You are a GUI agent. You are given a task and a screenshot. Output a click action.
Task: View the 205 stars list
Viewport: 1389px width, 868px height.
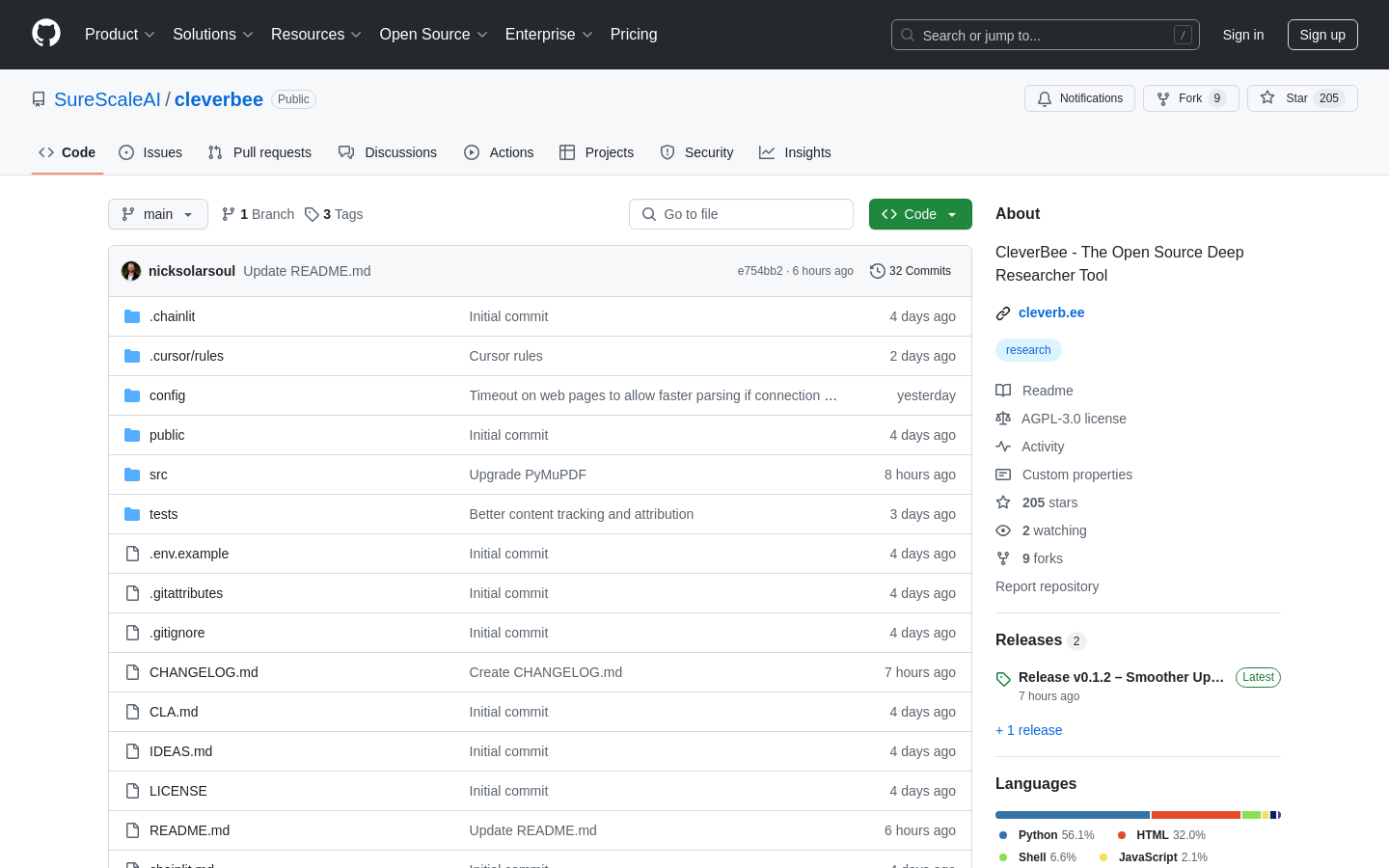[1037, 502]
